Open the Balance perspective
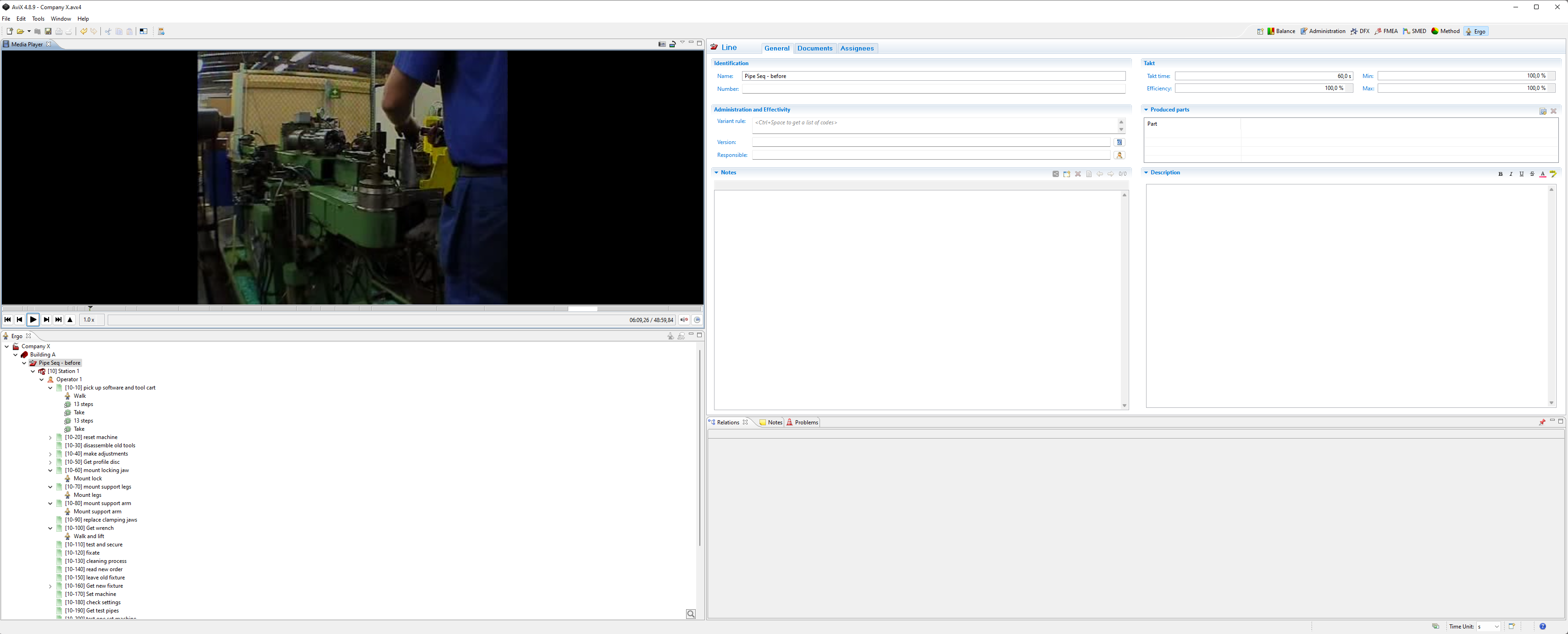The image size is (1568, 634). coord(1281,31)
